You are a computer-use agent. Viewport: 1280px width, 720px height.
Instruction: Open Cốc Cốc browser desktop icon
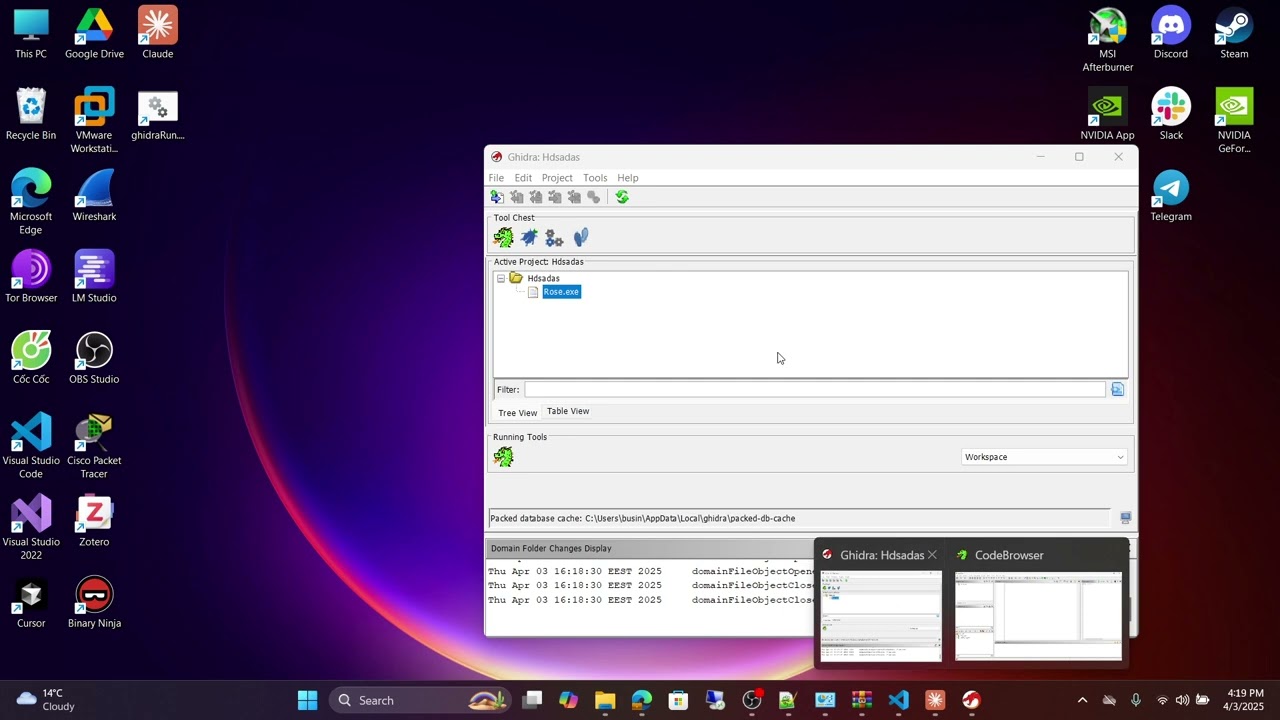(31, 359)
